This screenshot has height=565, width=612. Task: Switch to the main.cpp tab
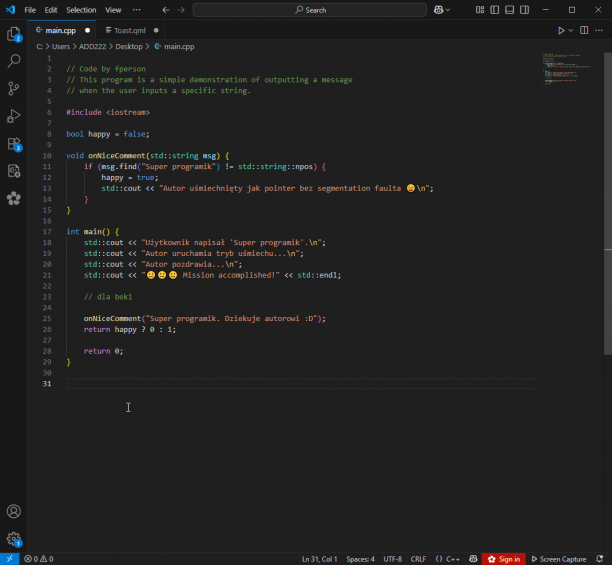[x=60, y=30]
